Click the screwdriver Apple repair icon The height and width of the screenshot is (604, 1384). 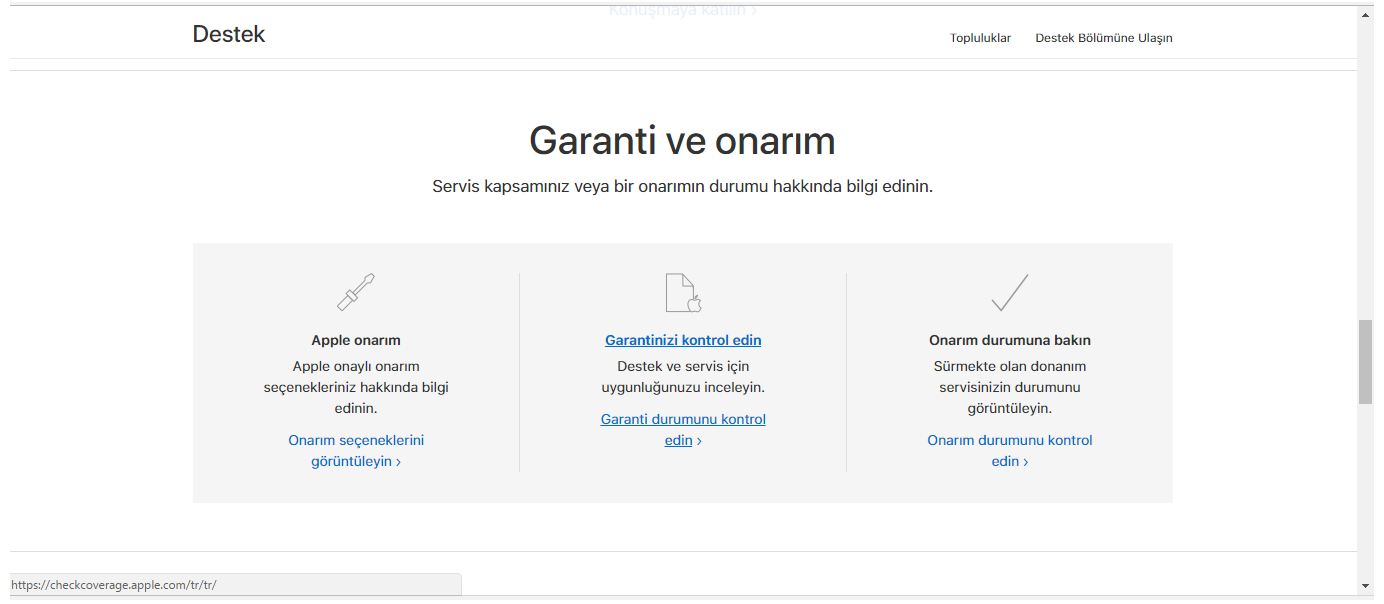[x=356, y=292]
